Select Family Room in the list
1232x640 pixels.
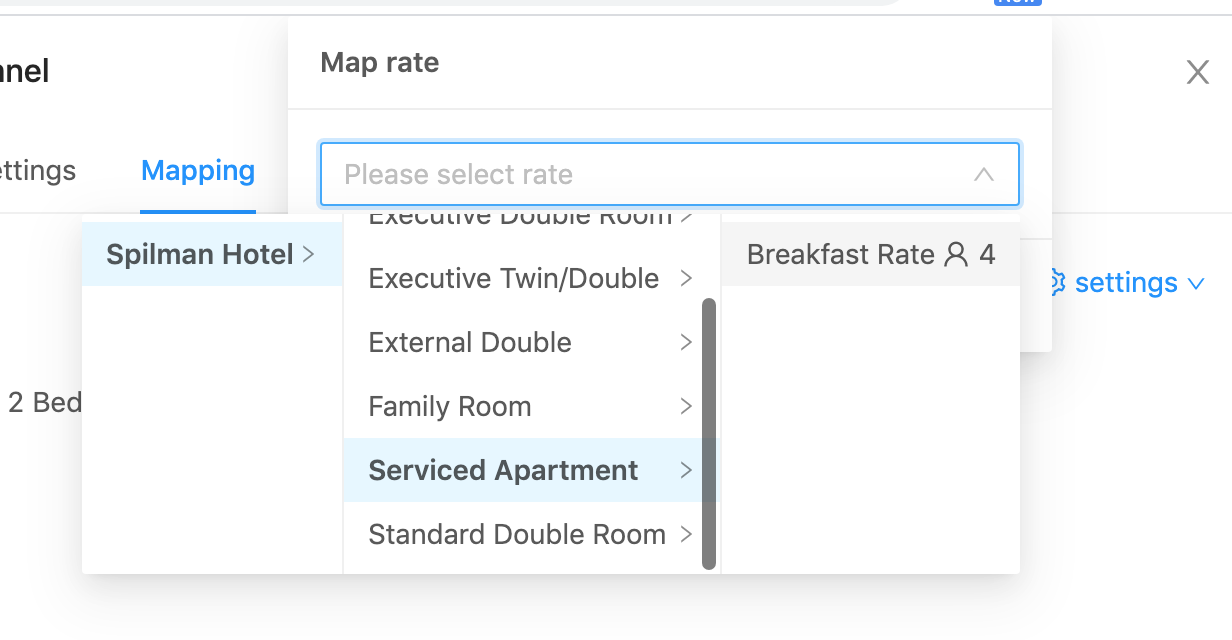click(531, 406)
